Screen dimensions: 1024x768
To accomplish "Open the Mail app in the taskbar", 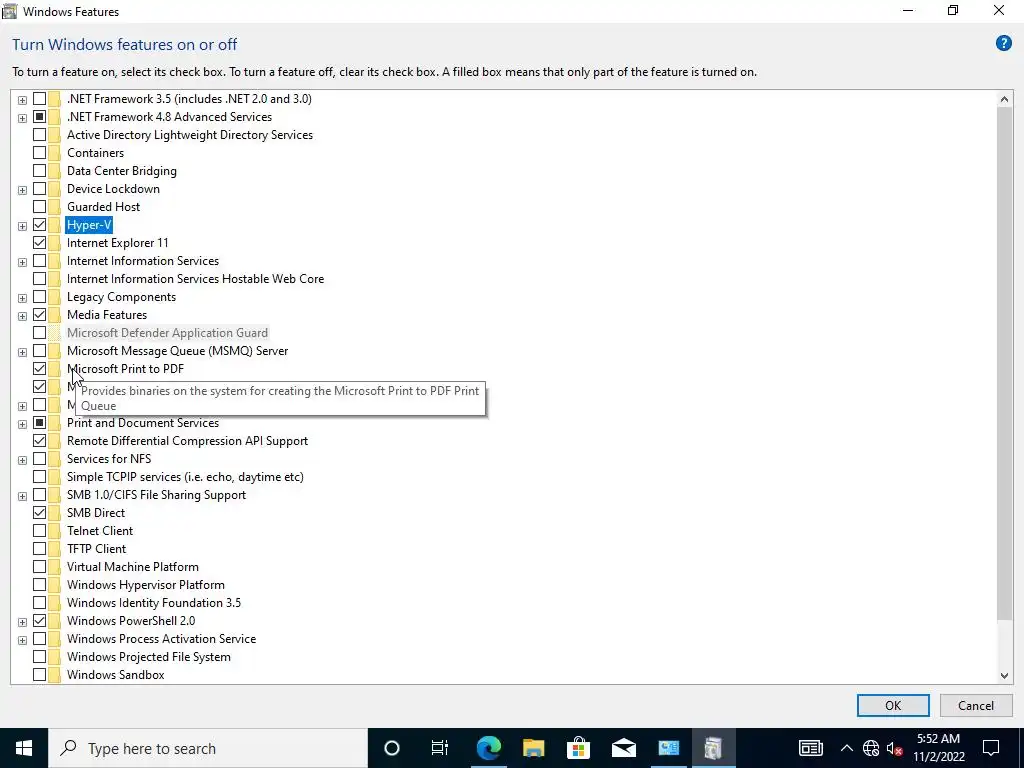I will click(623, 748).
